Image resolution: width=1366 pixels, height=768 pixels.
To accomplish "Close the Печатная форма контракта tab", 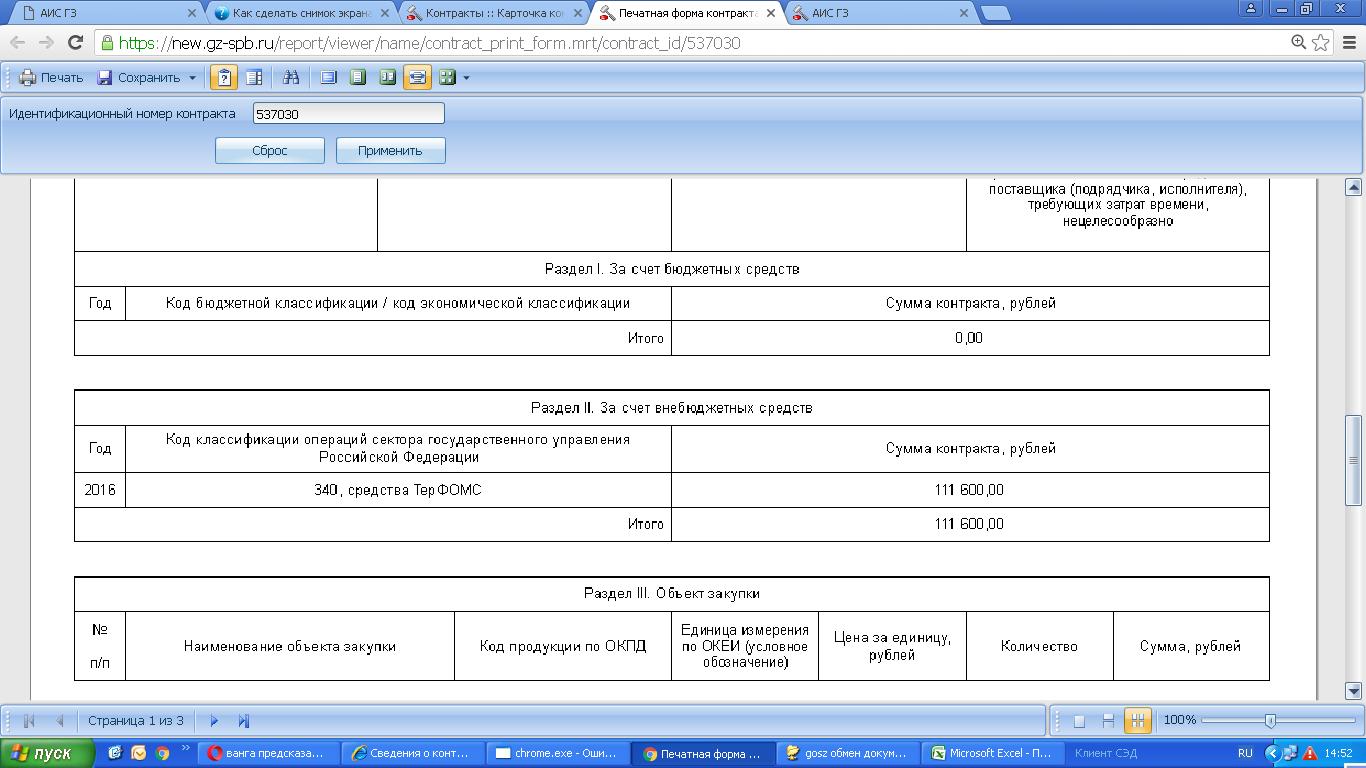I will click(771, 13).
